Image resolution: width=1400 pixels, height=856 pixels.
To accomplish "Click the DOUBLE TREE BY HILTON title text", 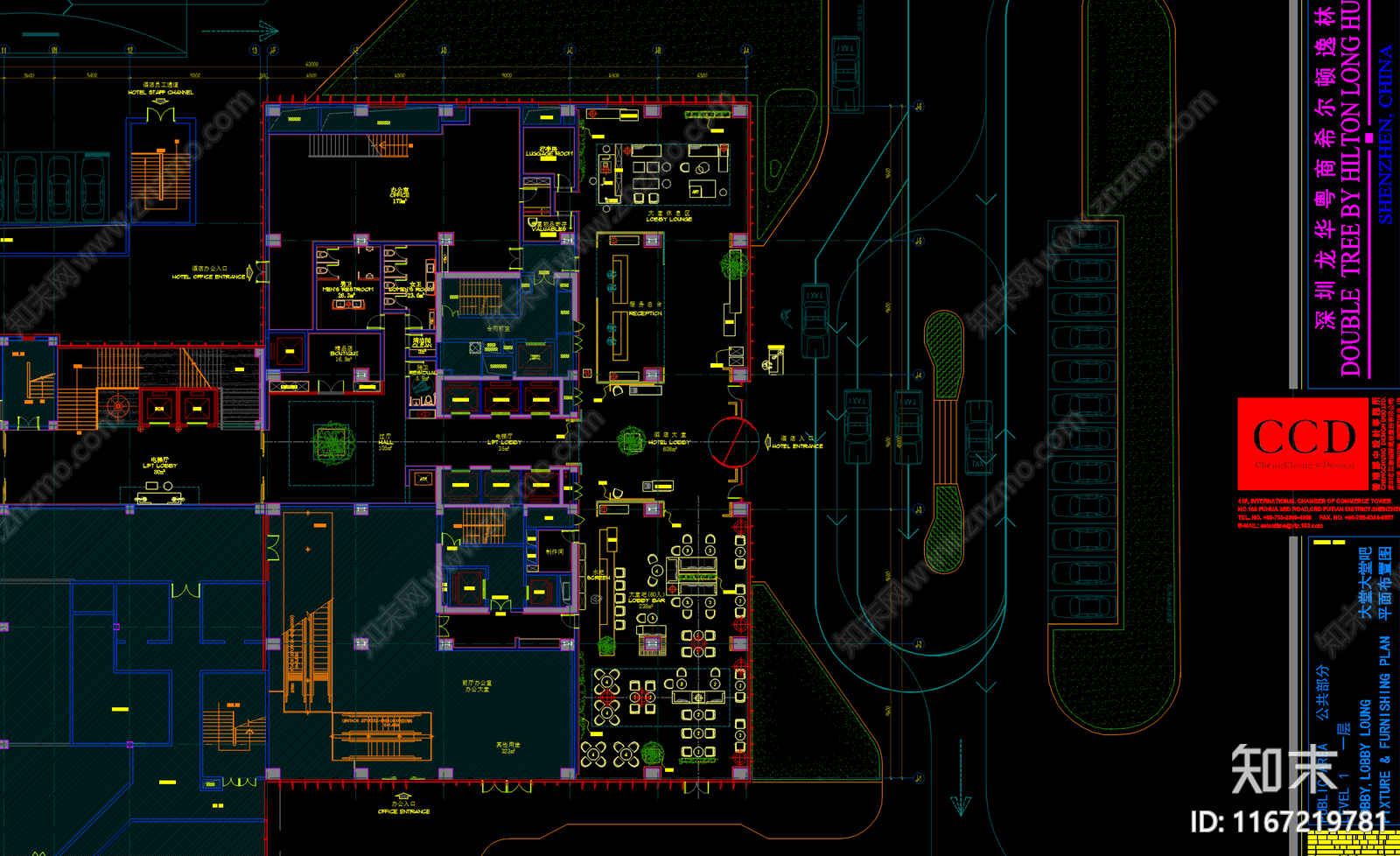I will 1350,188.
